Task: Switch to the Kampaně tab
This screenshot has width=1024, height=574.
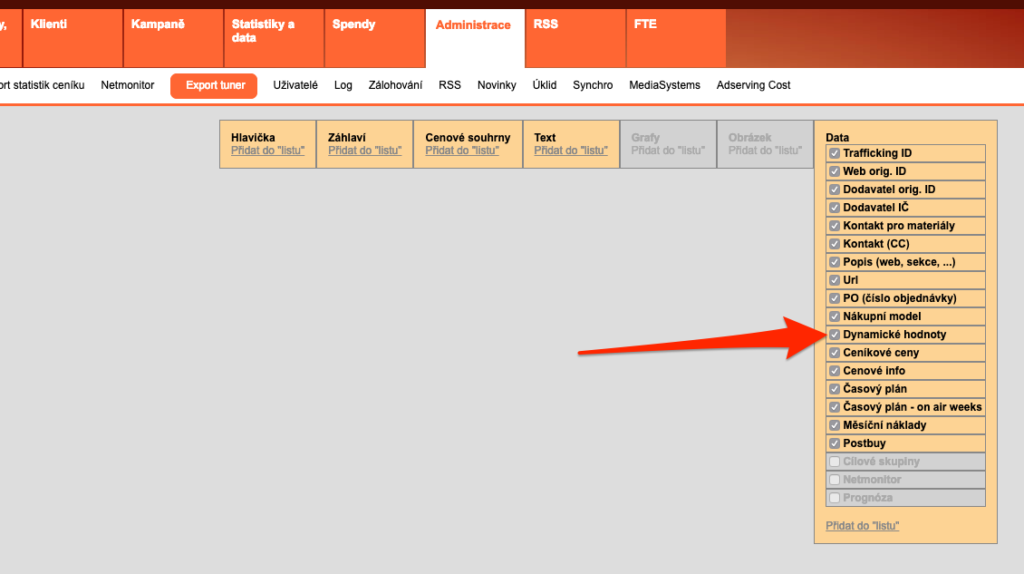Action: [158, 25]
